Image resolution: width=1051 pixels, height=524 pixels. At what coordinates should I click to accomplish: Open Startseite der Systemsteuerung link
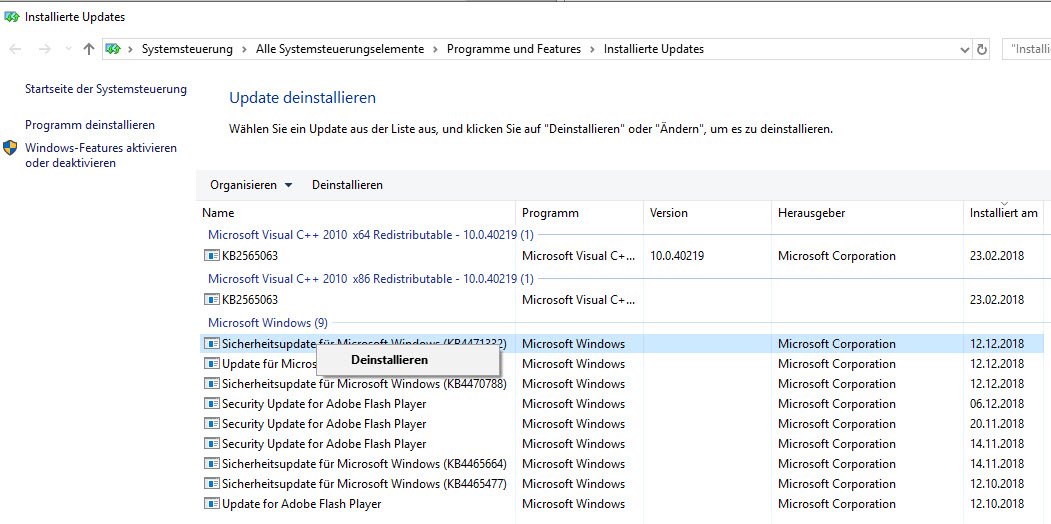(x=106, y=89)
